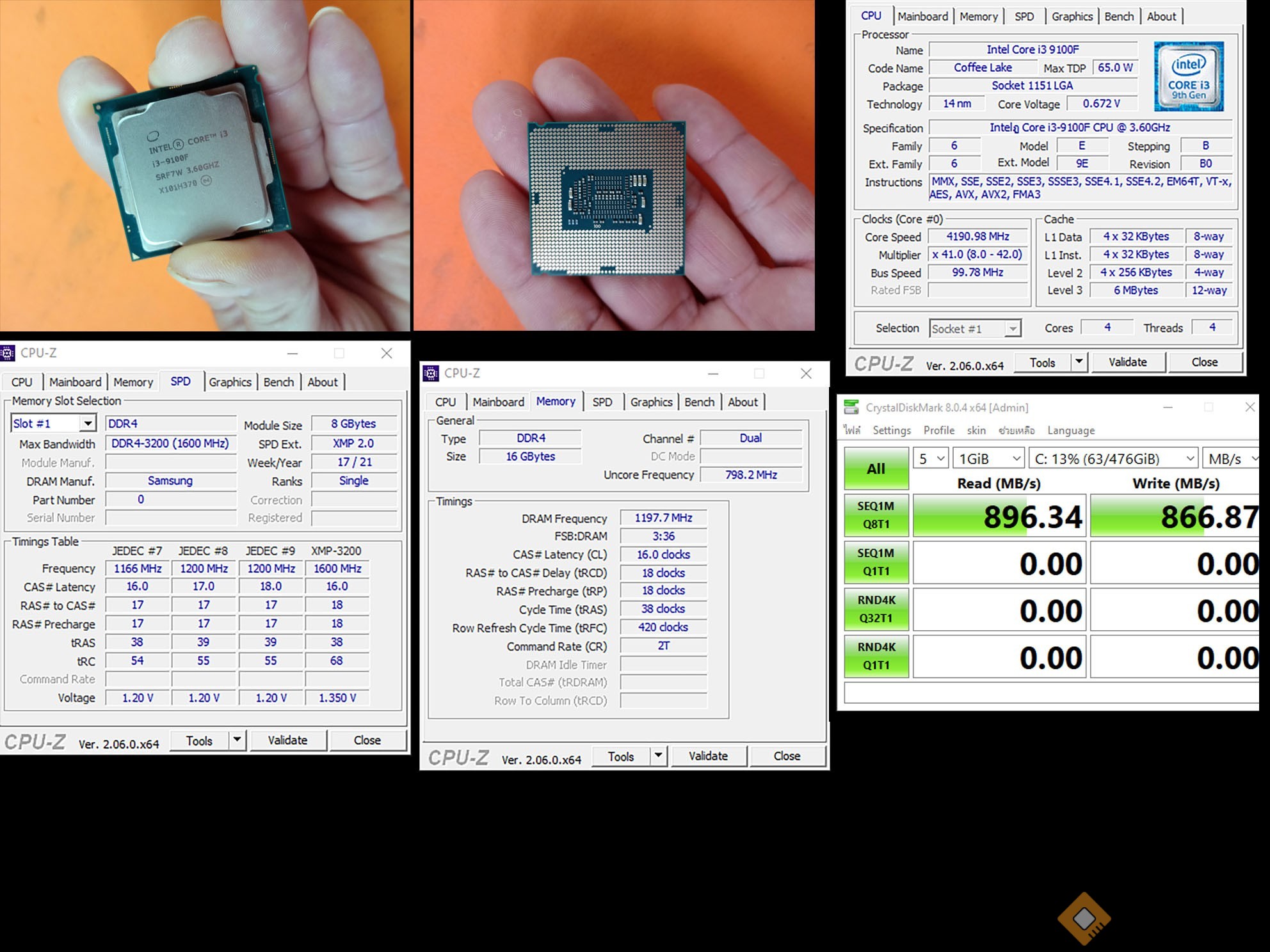Screen dimensions: 1270x952
Task: Open the test count dropdown showing 5
Action: point(930,459)
